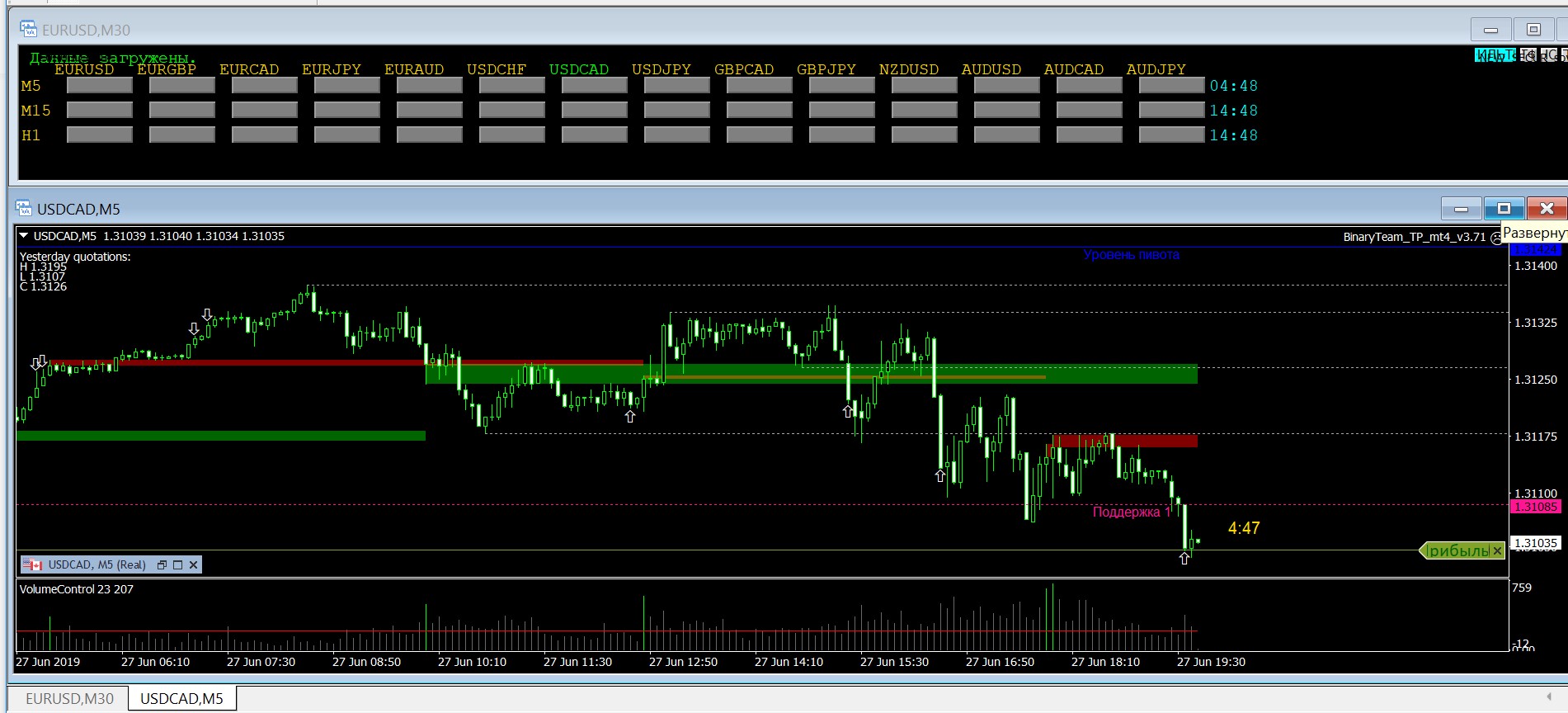Click the 04:48 countdown in the M5 row
The width and height of the screenshot is (1568, 713).
(1234, 86)
